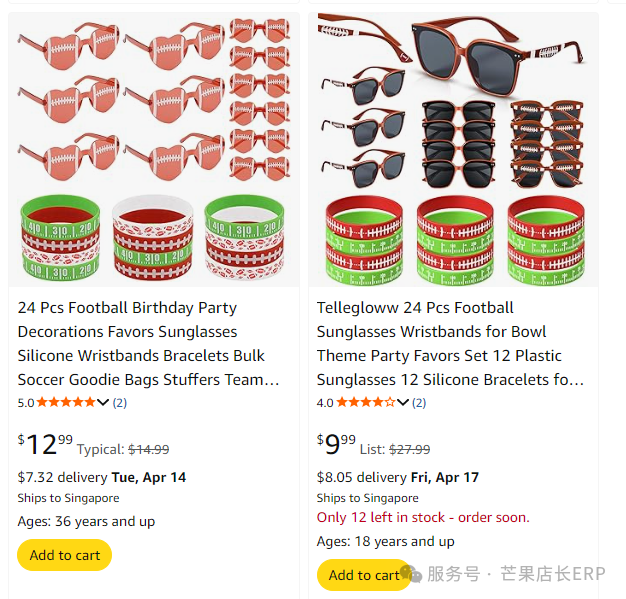Expand rating chevron for the 5.0-star product
This screenshot has width=626, height=599.
[x=103, y=403]
